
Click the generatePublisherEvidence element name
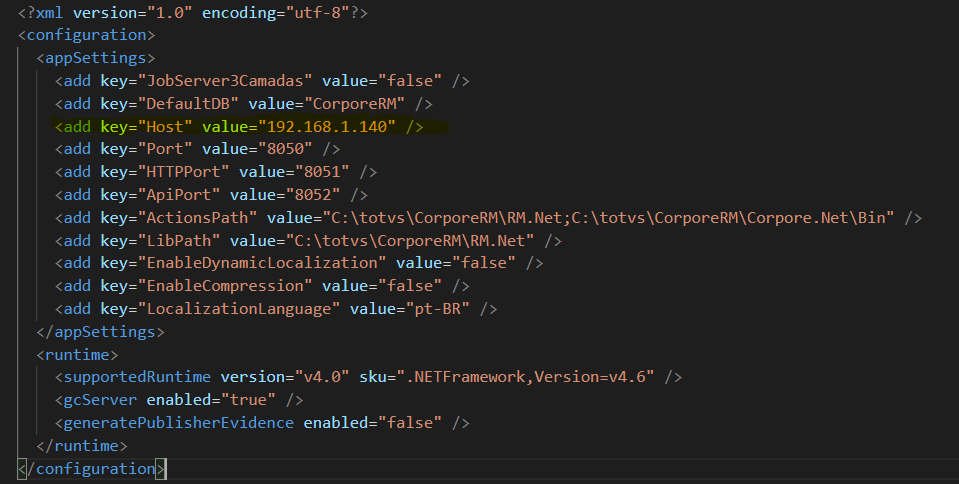(179, 423)
